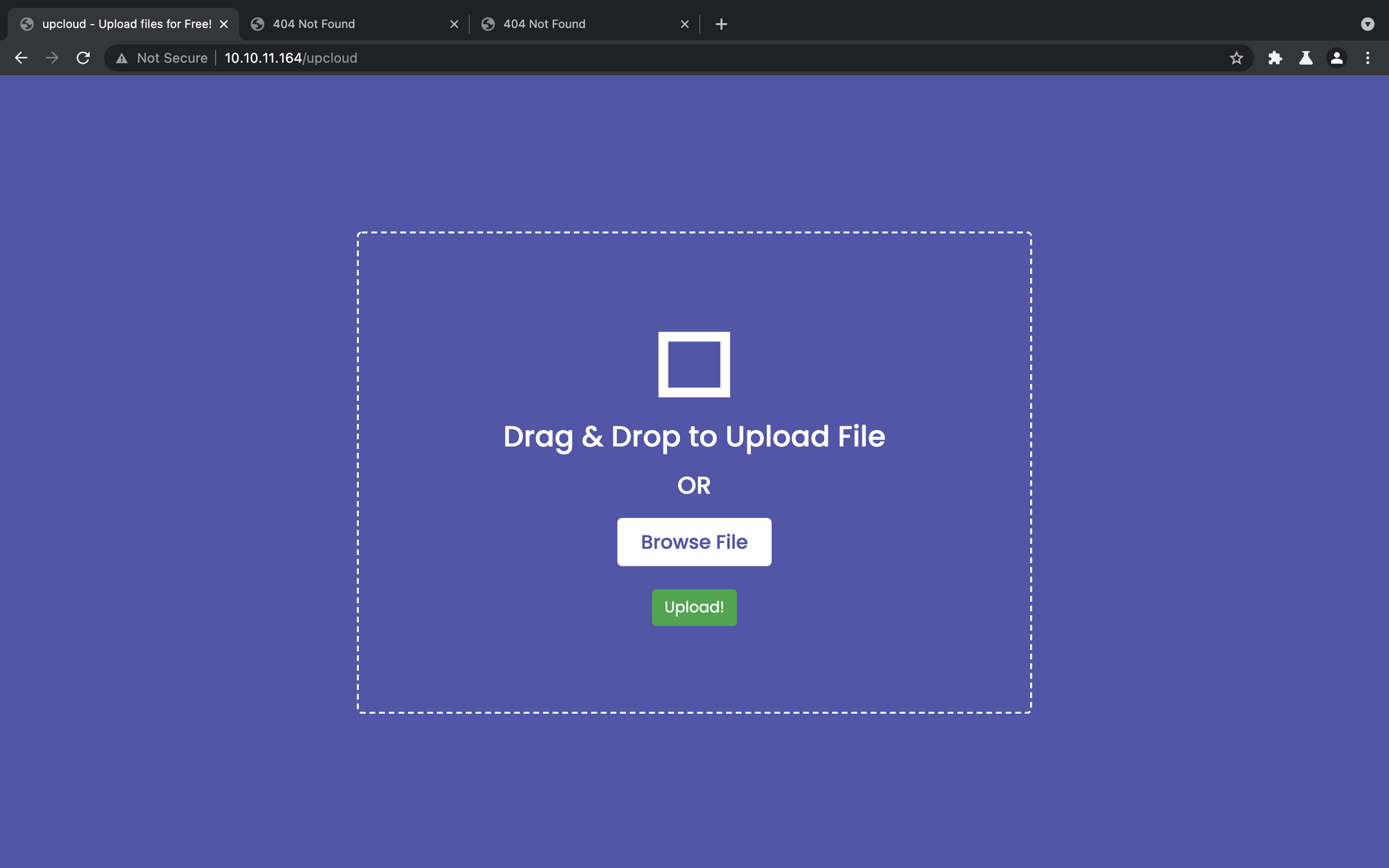Open the profile avatar icon
Screen dimensions: 1389x868
[1337, 58]
